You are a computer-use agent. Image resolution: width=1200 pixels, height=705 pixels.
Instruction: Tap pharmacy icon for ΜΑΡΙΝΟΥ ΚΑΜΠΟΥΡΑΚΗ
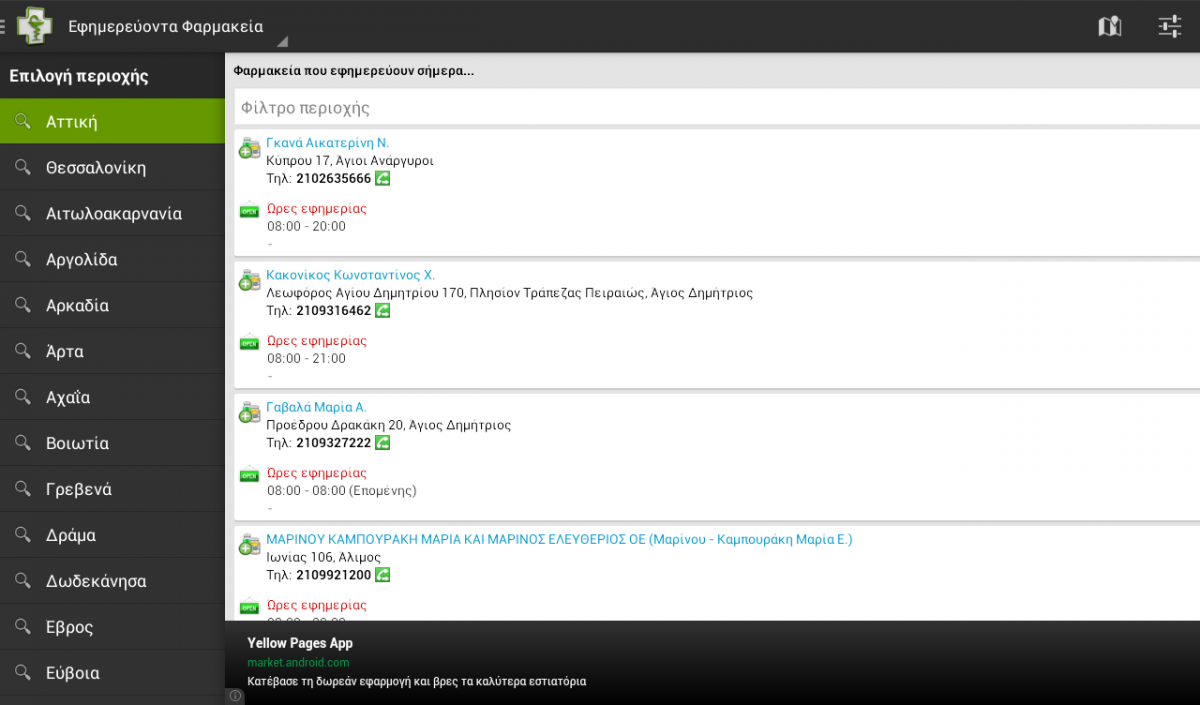249,545
